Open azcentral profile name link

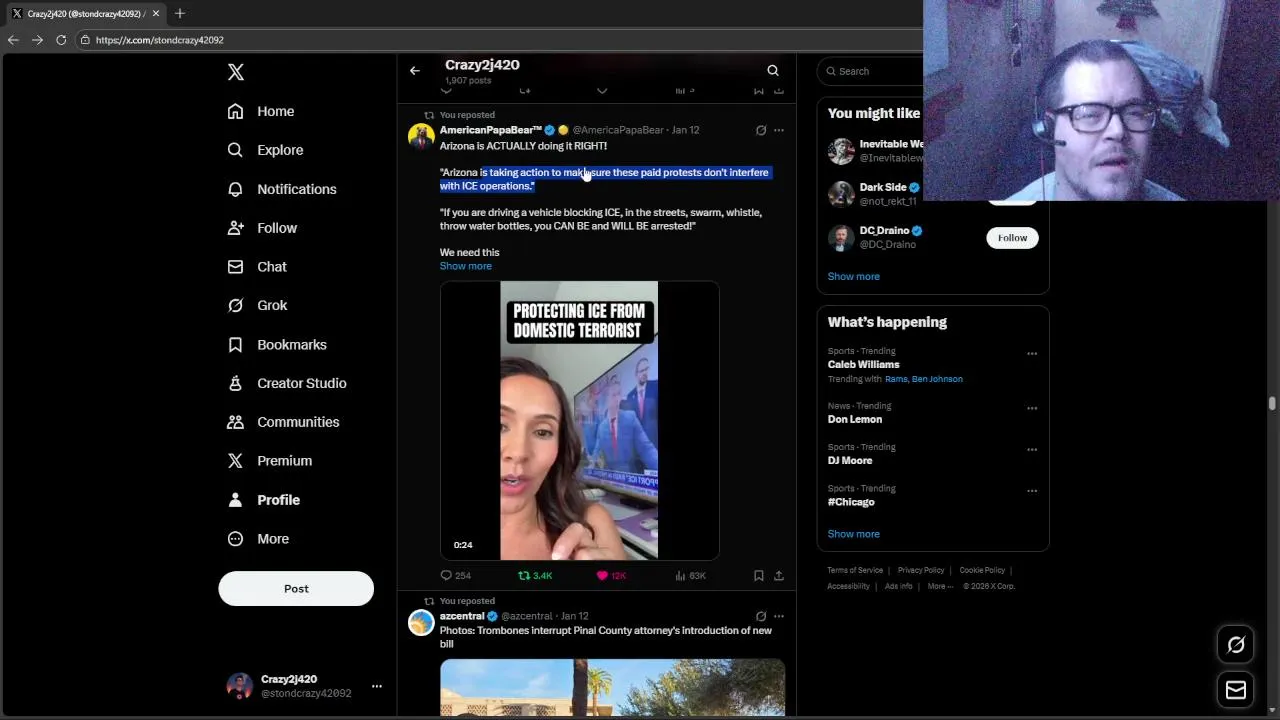click(x=462, y=616)
